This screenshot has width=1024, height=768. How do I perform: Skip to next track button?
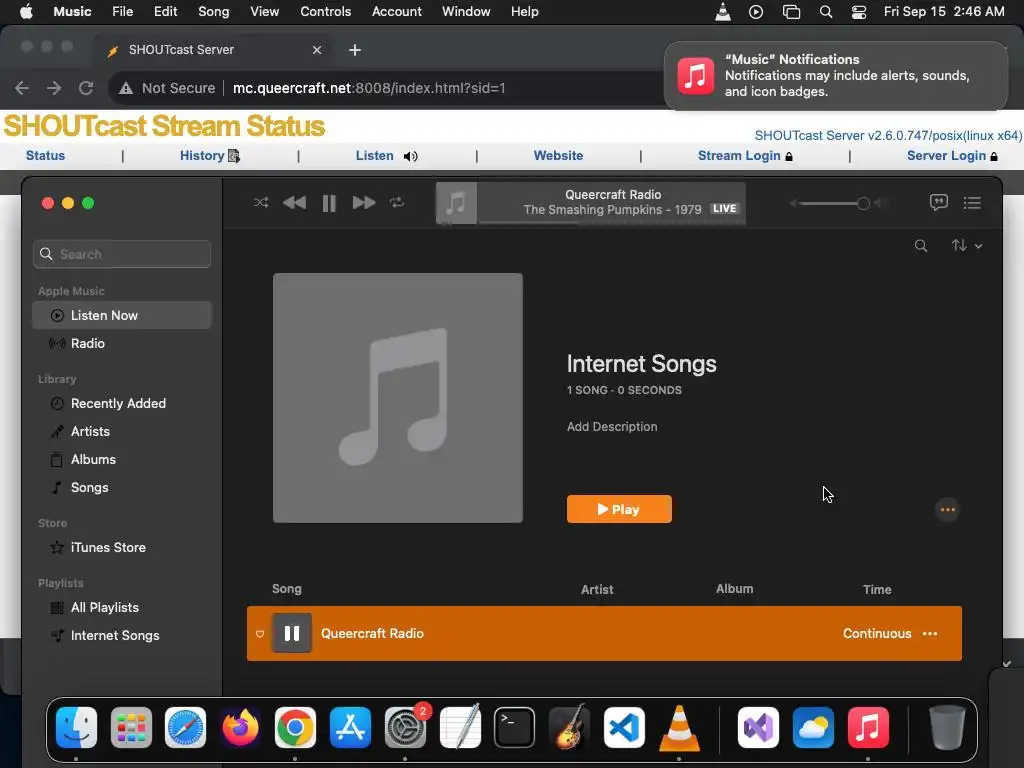(x=364, y=202)
